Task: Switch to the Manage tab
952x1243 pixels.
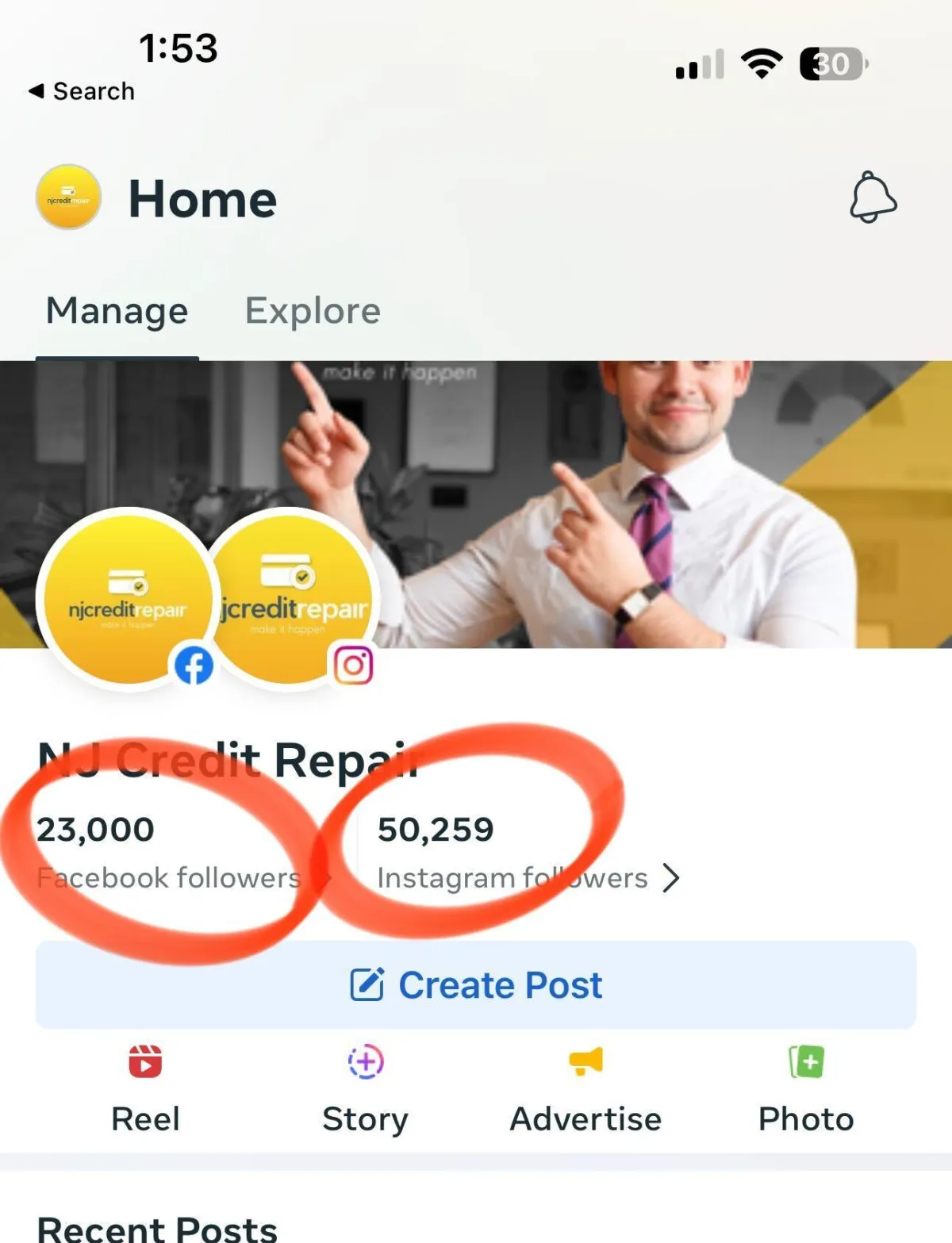Action: (x=117, y=311)
